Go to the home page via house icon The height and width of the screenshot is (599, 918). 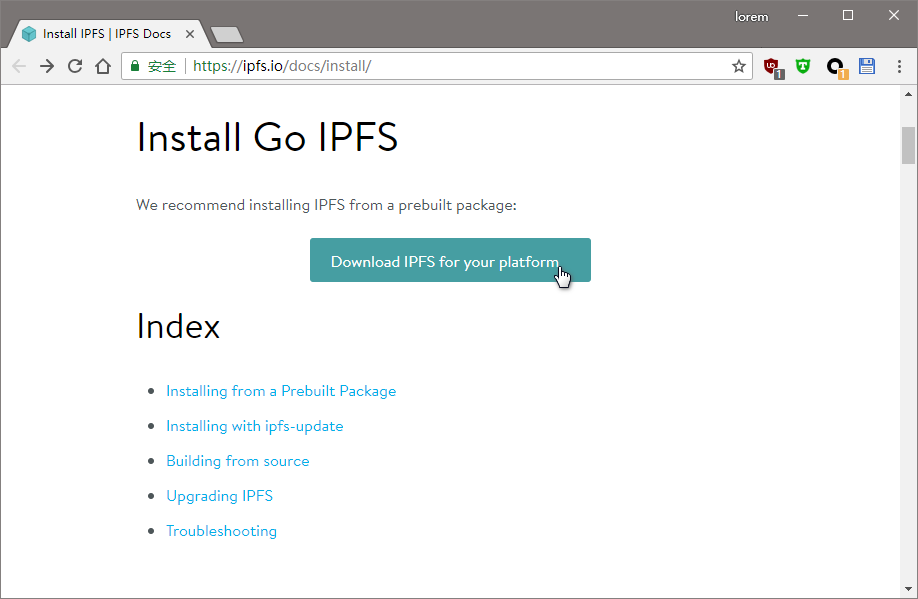(x=103, y=66)
